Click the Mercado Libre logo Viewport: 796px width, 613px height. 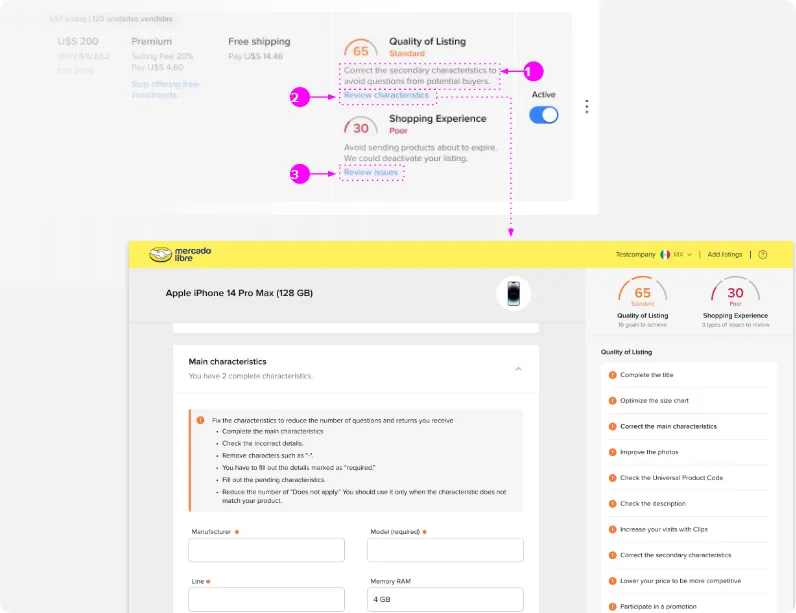pos(180,255)
